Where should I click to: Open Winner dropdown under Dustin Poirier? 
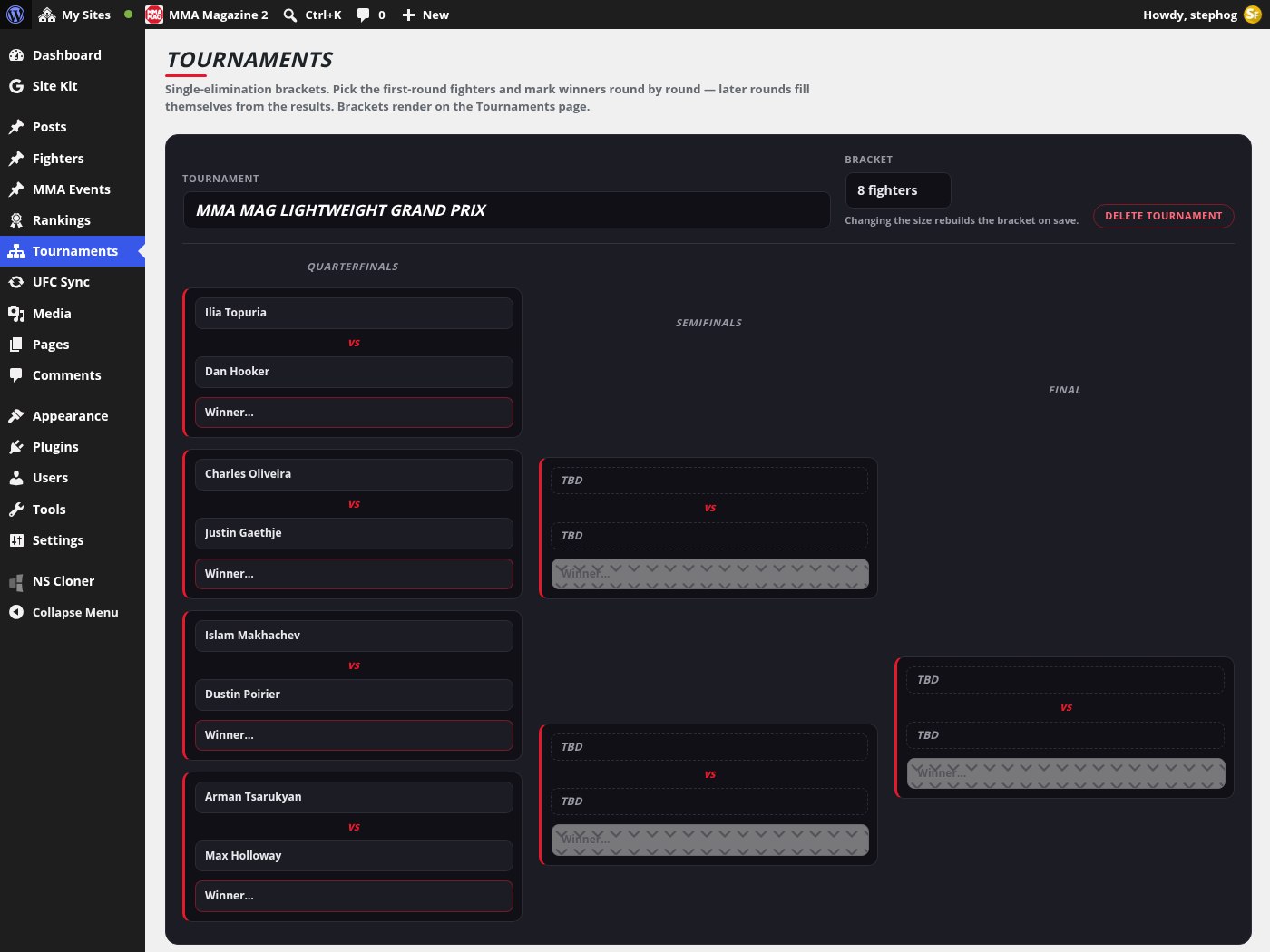coord(354,735)
